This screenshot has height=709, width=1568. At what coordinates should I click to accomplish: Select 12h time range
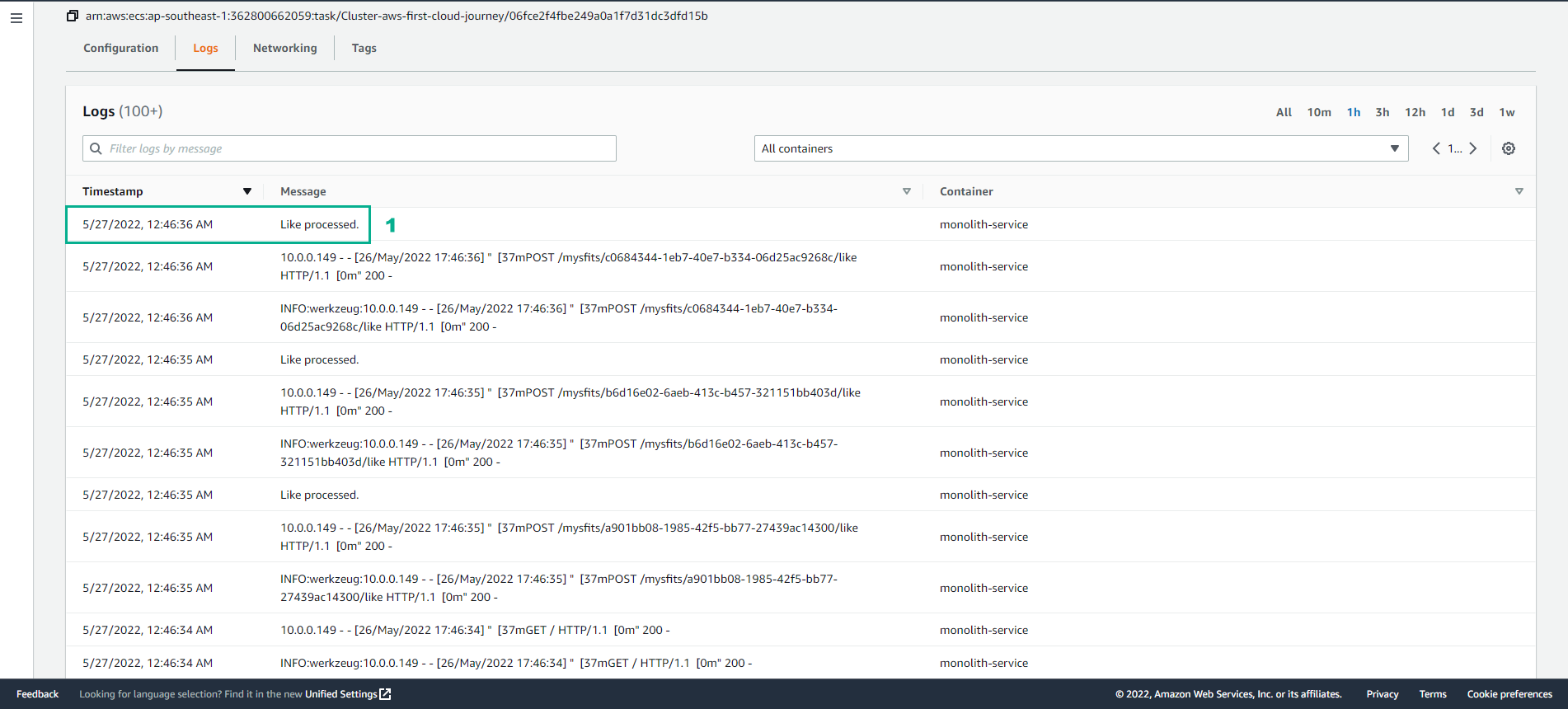(1415, 112)
